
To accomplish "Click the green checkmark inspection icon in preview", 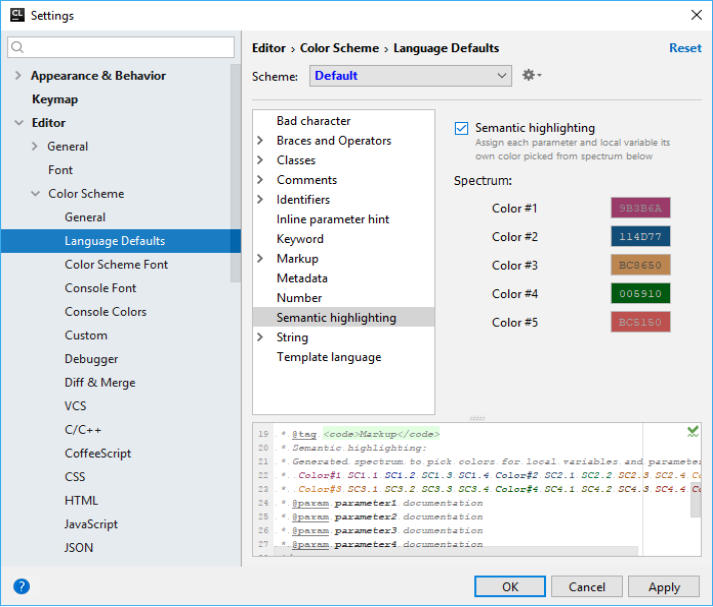I will pos(693,431).
